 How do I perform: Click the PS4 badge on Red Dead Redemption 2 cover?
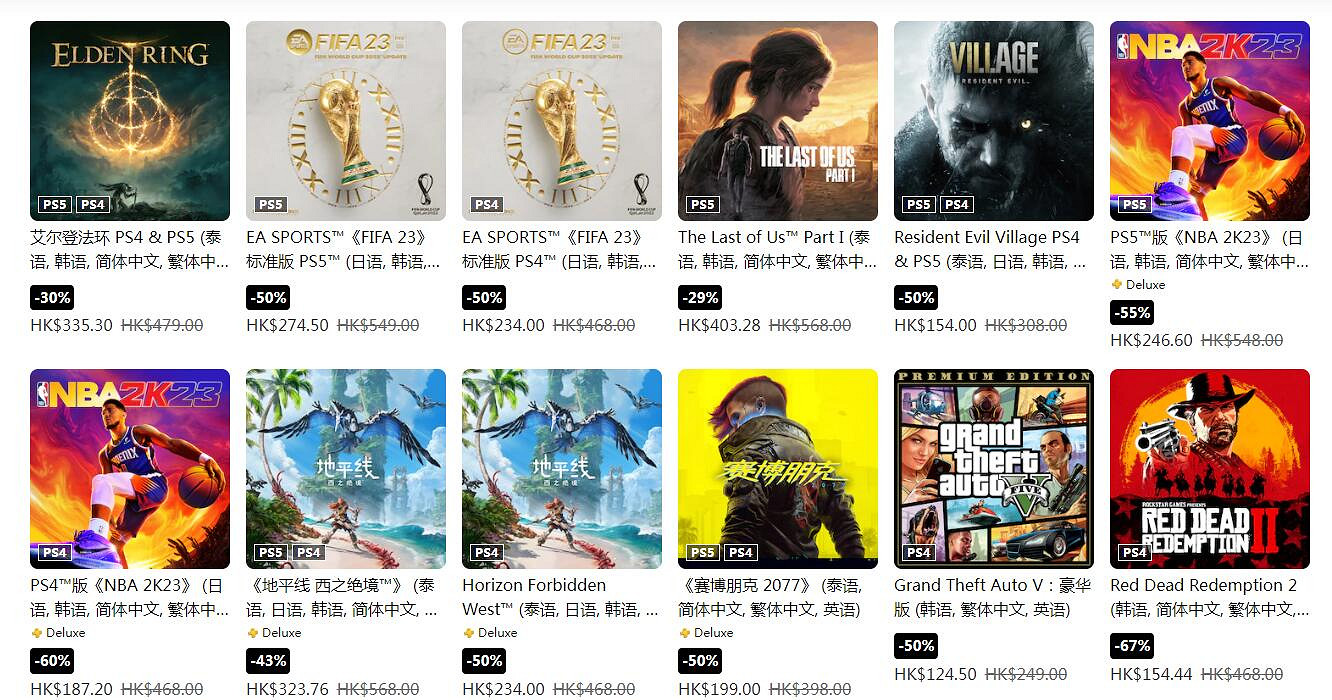1135,552
